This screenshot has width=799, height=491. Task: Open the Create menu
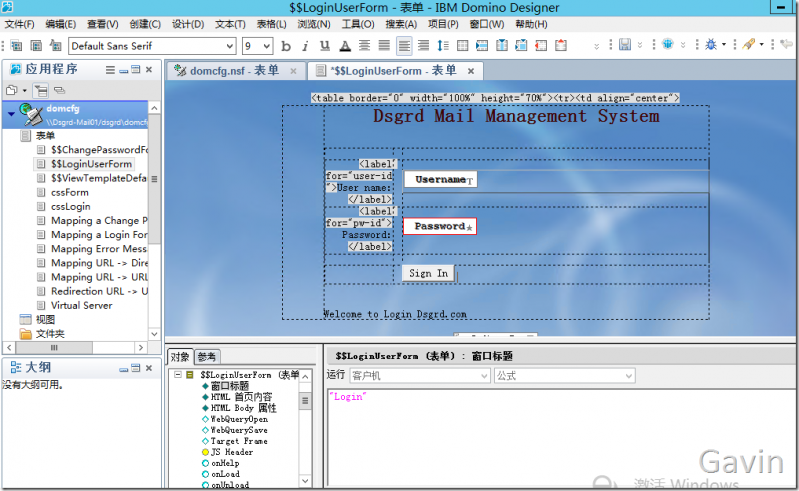145,24
